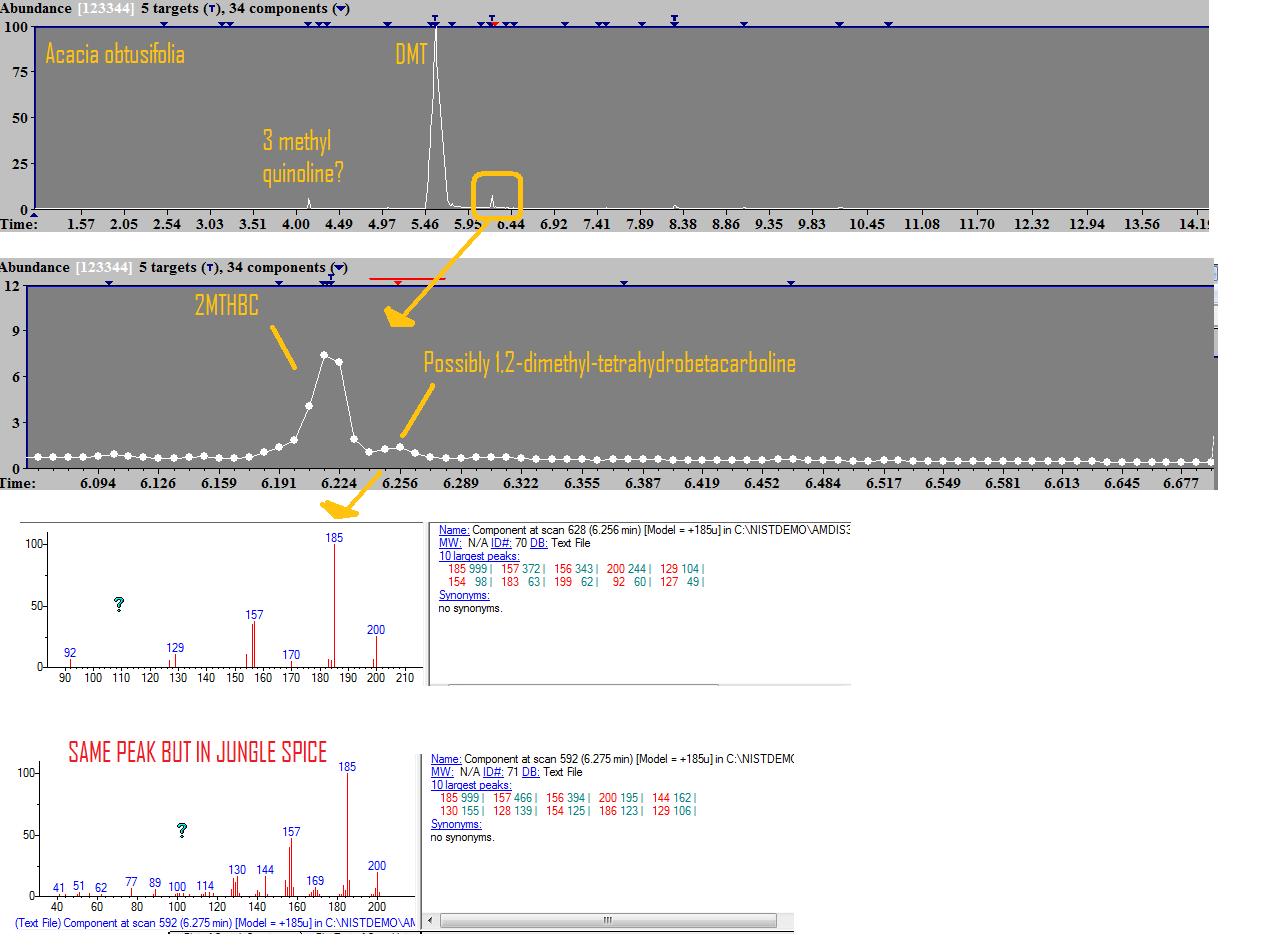Viewport: 1280px width, 948px height.
Task: Select the apex data point of 2MTHBC peak
Action: coord(324,355)
